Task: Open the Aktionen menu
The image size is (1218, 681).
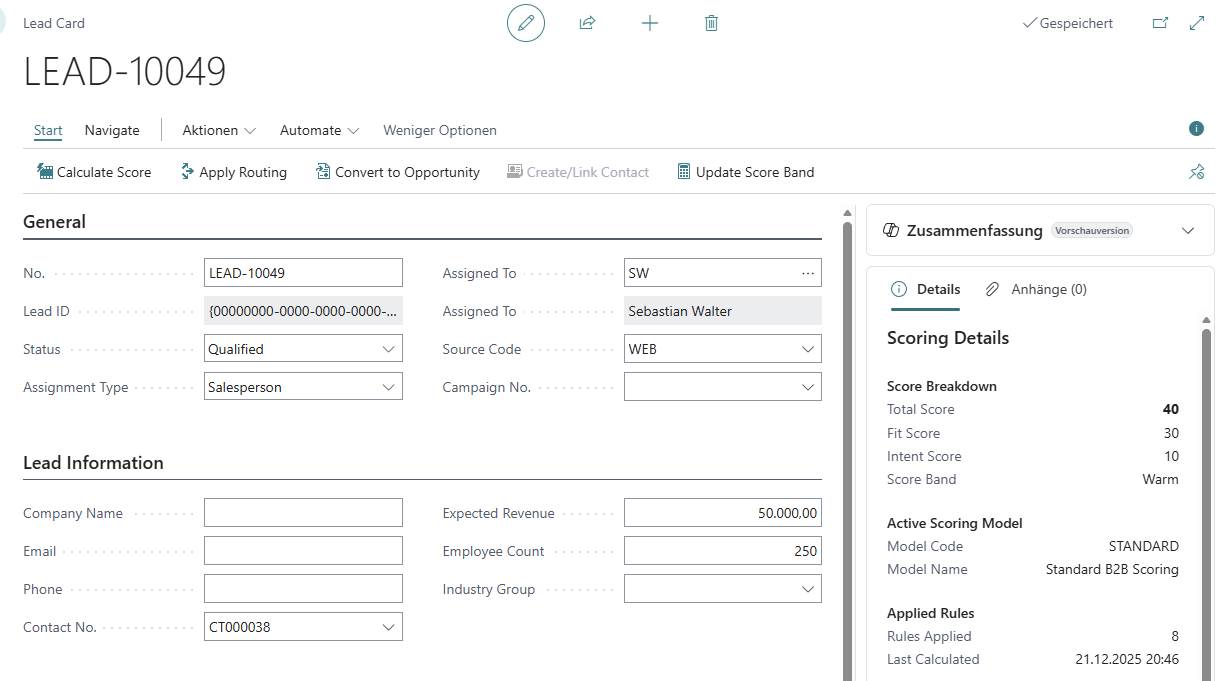Action: pyautogui.click(x=219, y=130)
